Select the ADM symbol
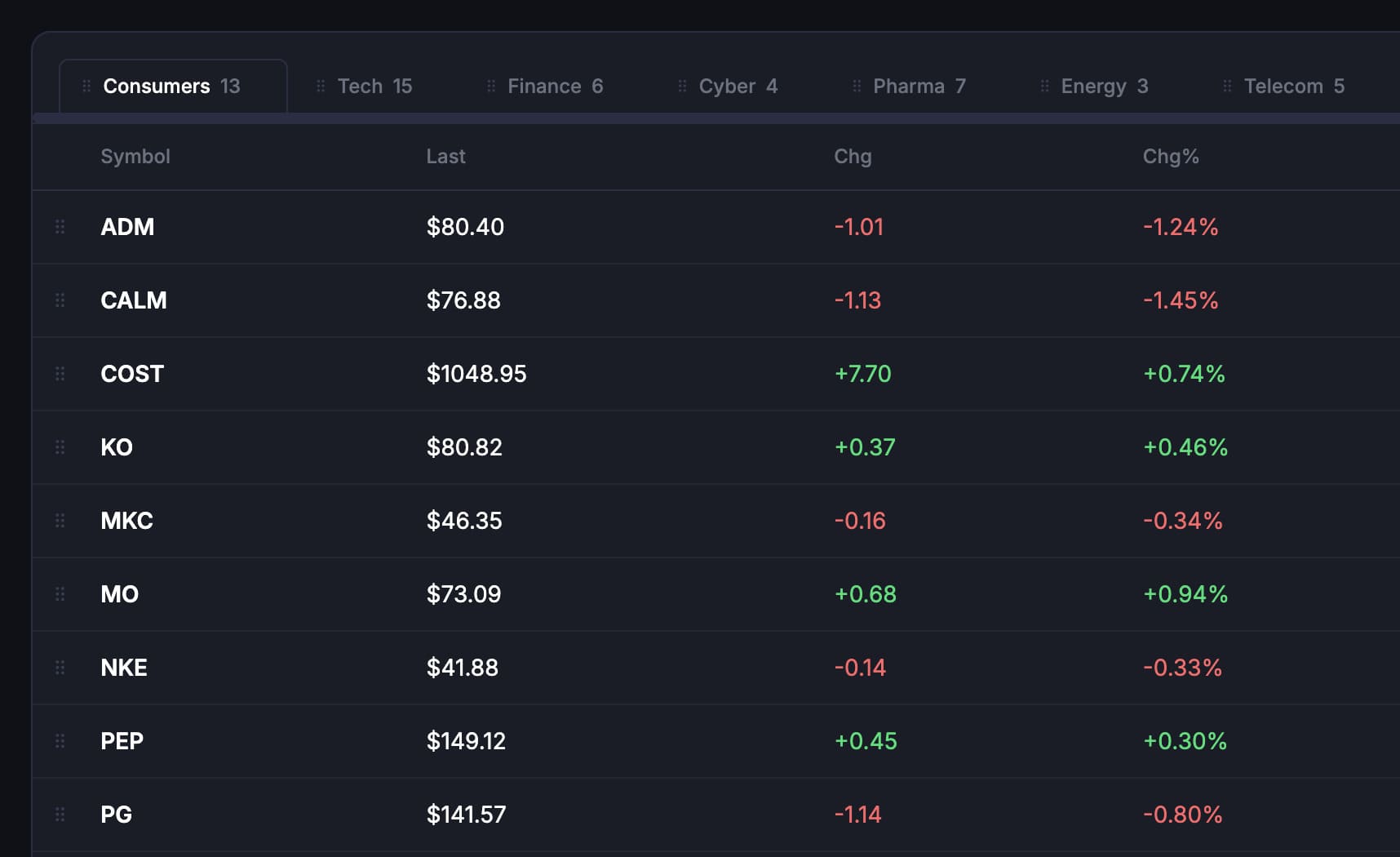The width and height of the screenshot is (1400, 857). pyautogui.click(x=127, y=227)
